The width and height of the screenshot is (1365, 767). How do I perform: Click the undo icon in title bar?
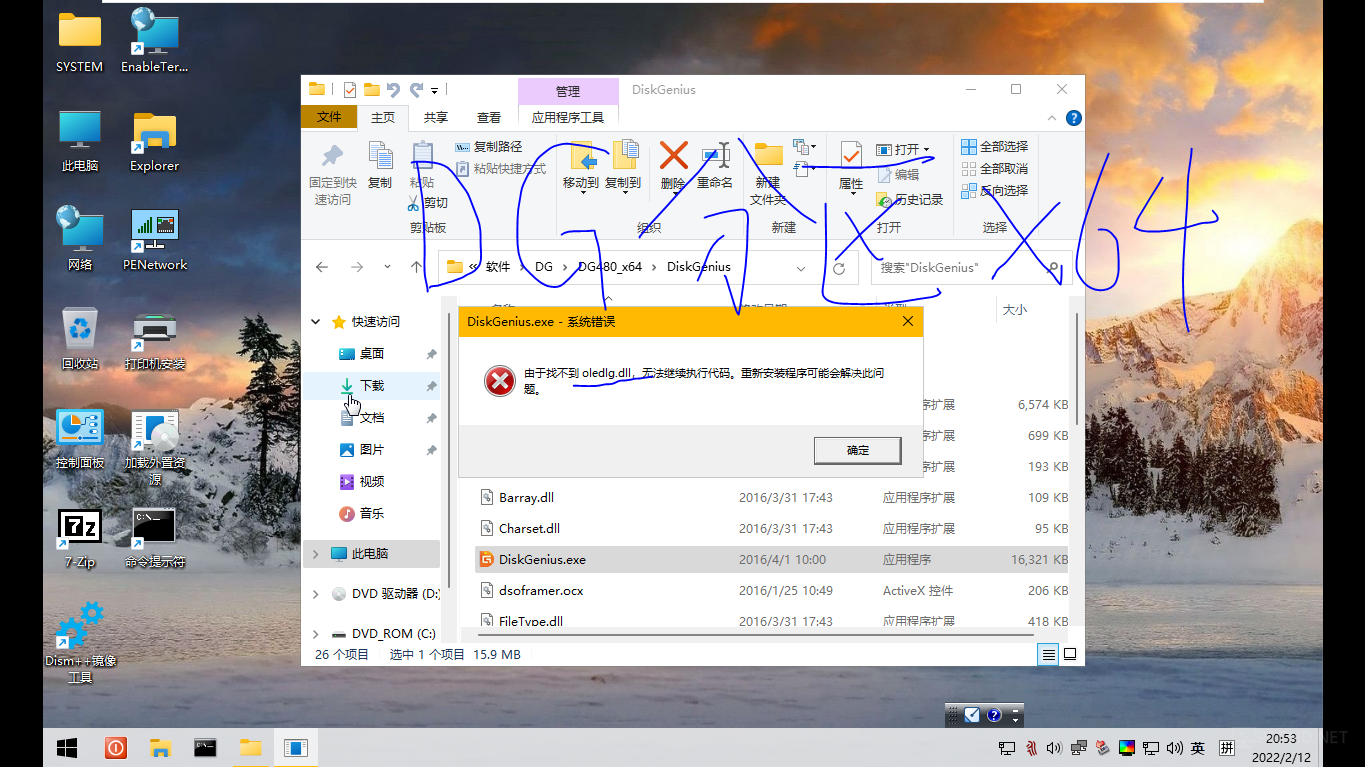(x=393, y=90)
